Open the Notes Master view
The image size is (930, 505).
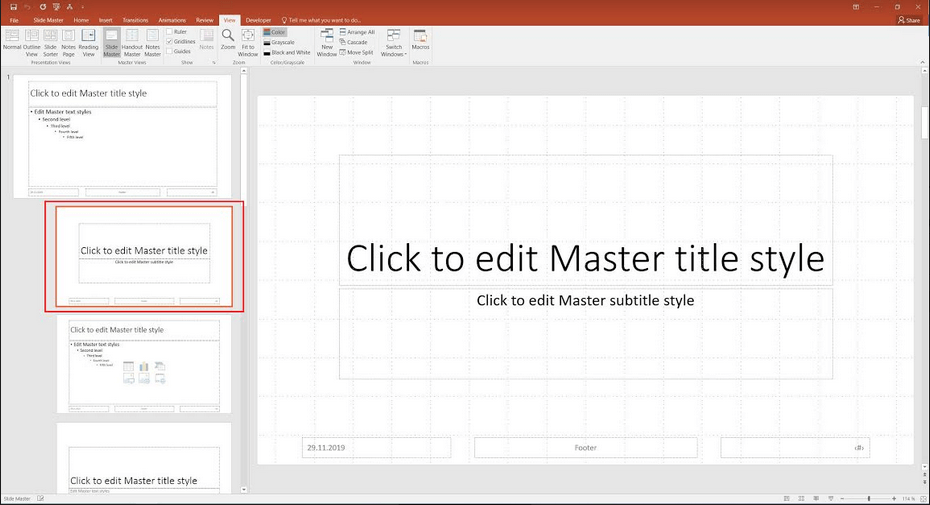(x=152, y=42)
